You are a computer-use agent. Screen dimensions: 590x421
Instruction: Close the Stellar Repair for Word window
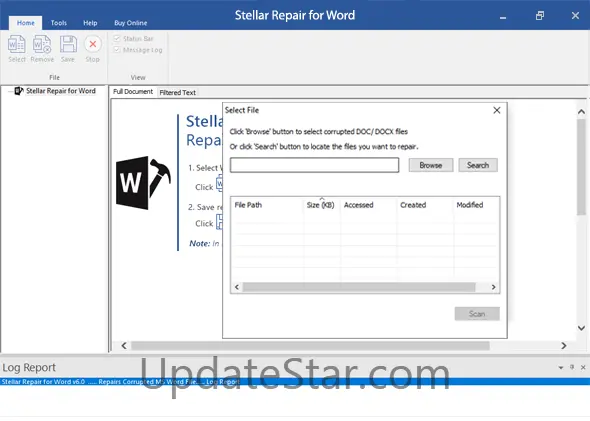[575, 16]
